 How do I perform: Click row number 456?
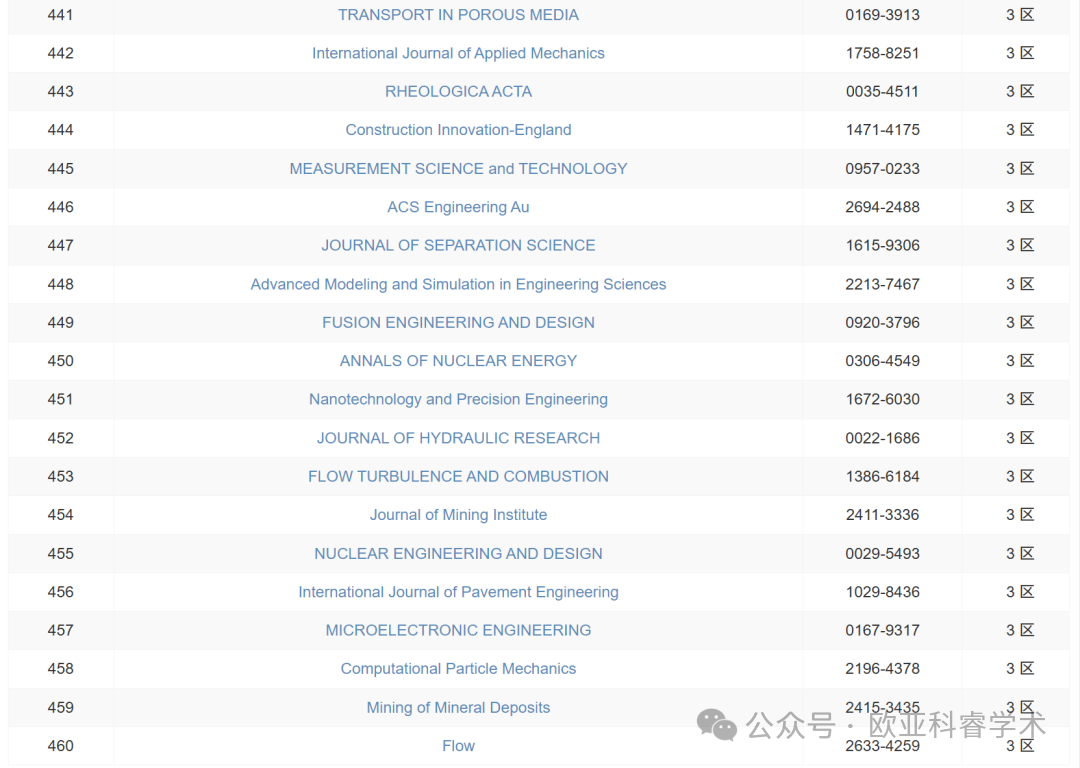point(61,592)
